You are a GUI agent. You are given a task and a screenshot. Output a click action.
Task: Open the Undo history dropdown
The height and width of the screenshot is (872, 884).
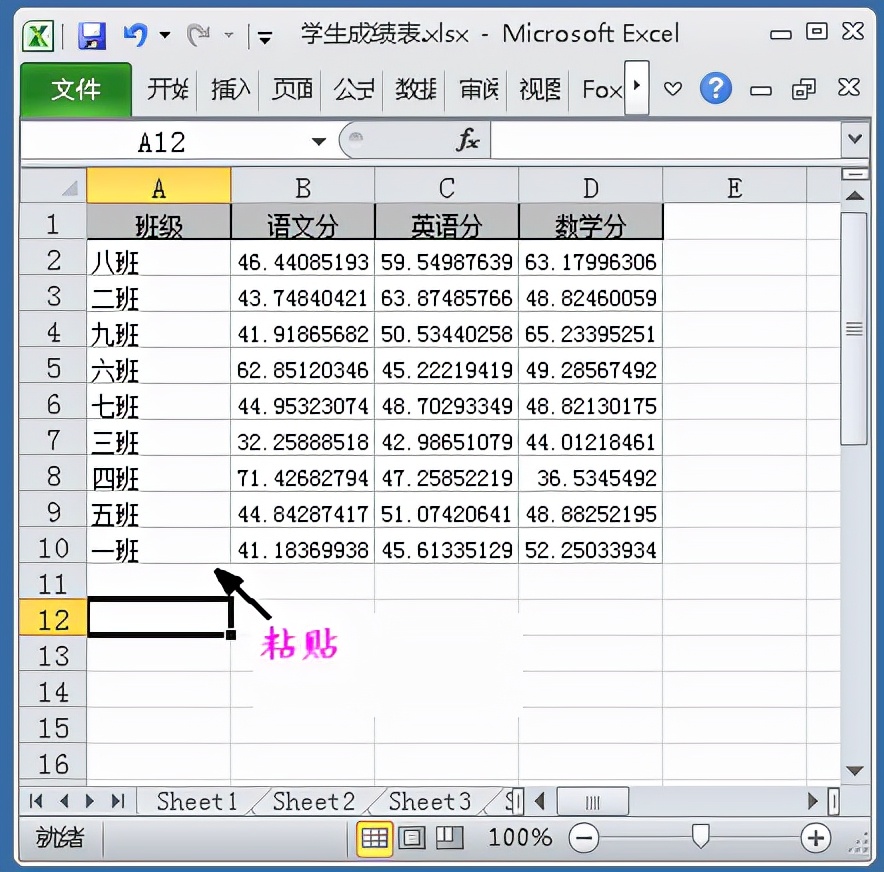click(163, 33)
